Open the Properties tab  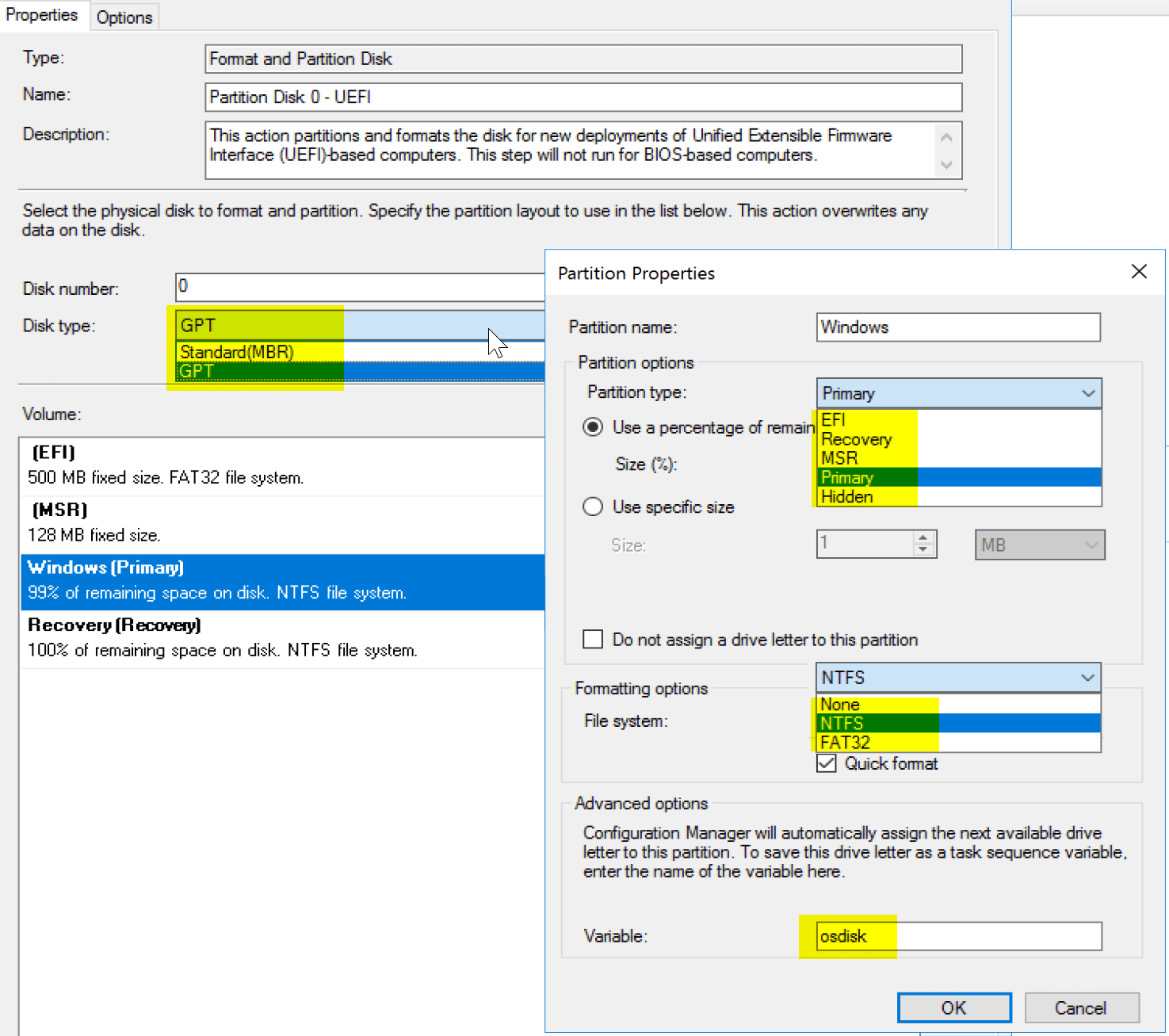(x=42, y=16)
